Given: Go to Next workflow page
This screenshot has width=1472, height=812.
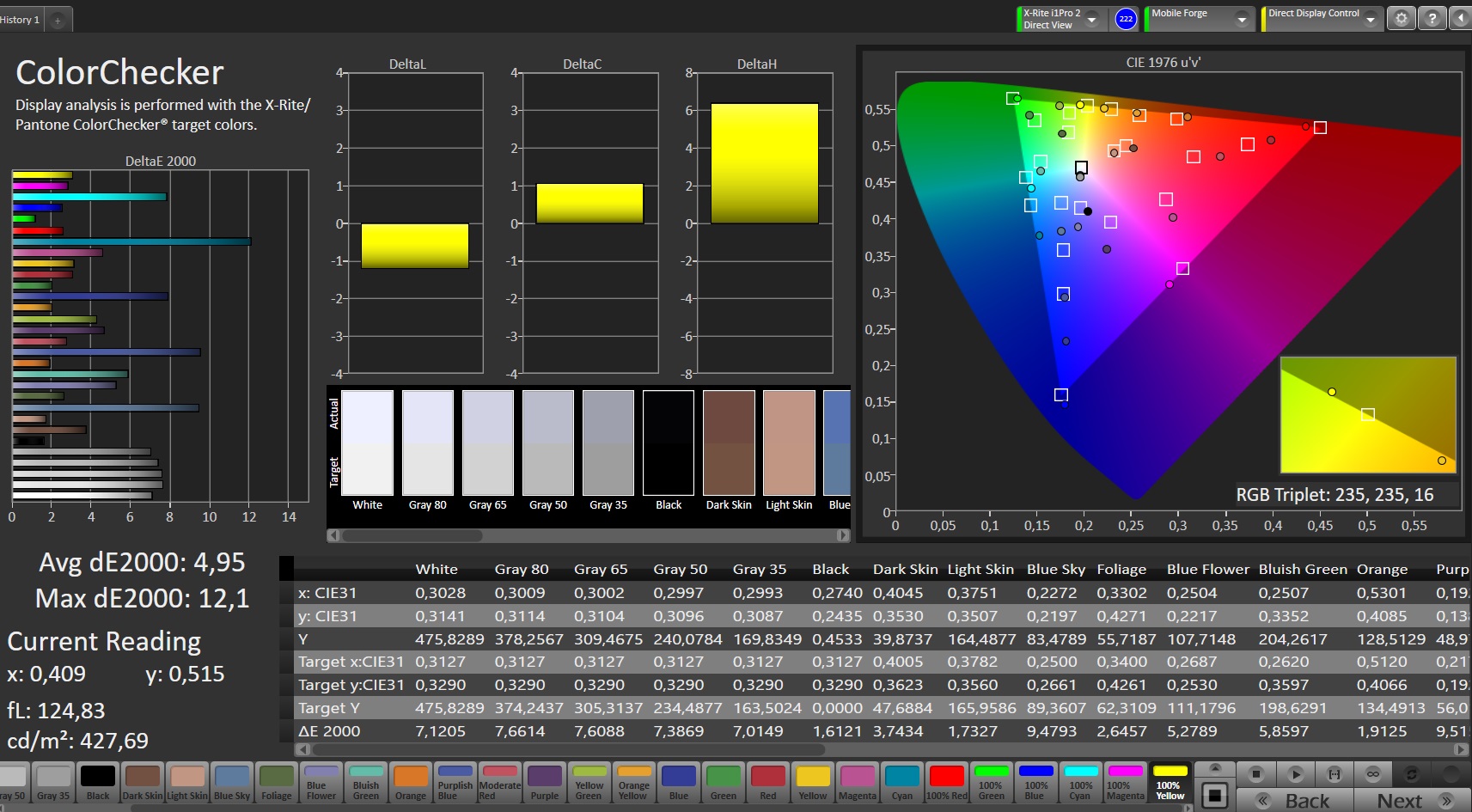Looking at the screenshot, I should (x=1412, y=800).
